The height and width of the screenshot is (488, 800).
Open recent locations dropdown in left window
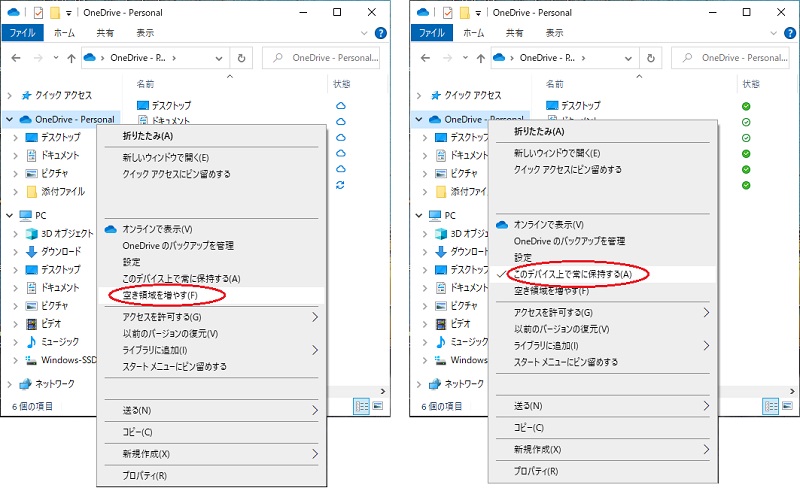coord(56,58)
